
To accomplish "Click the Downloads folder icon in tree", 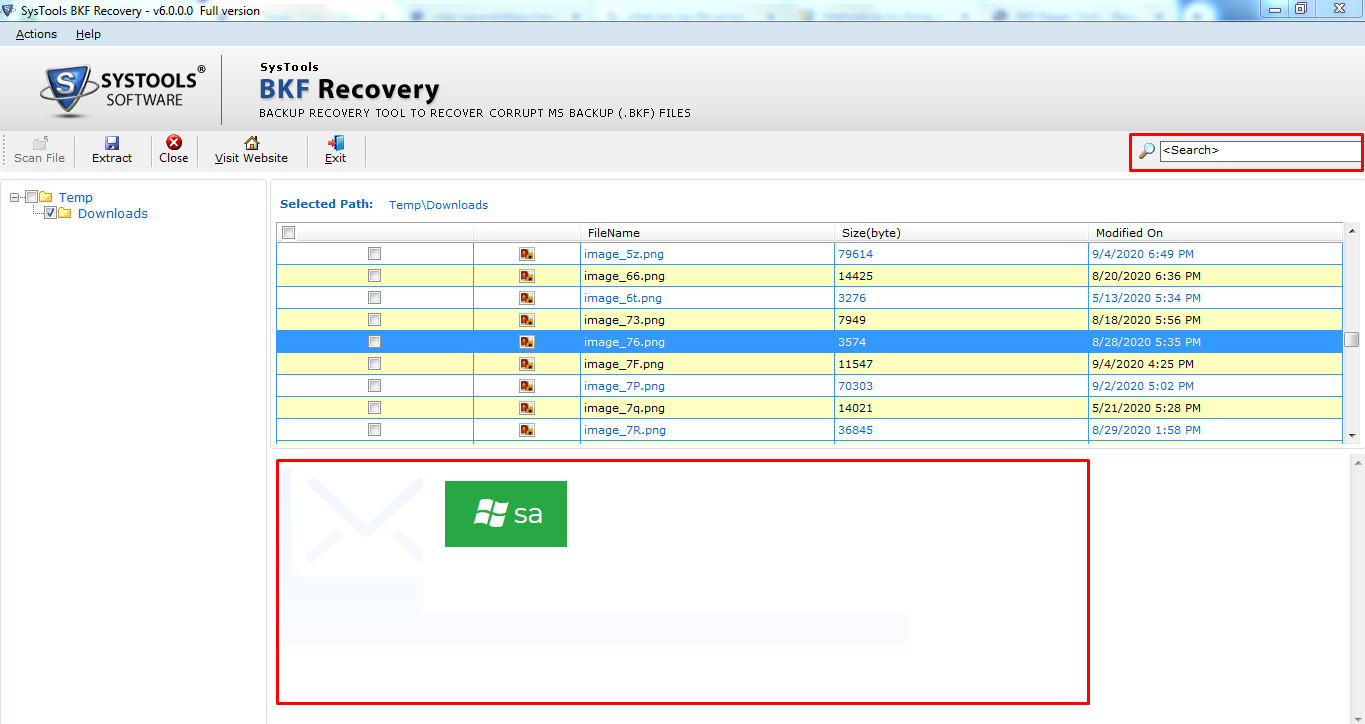I will click(65, 213).
